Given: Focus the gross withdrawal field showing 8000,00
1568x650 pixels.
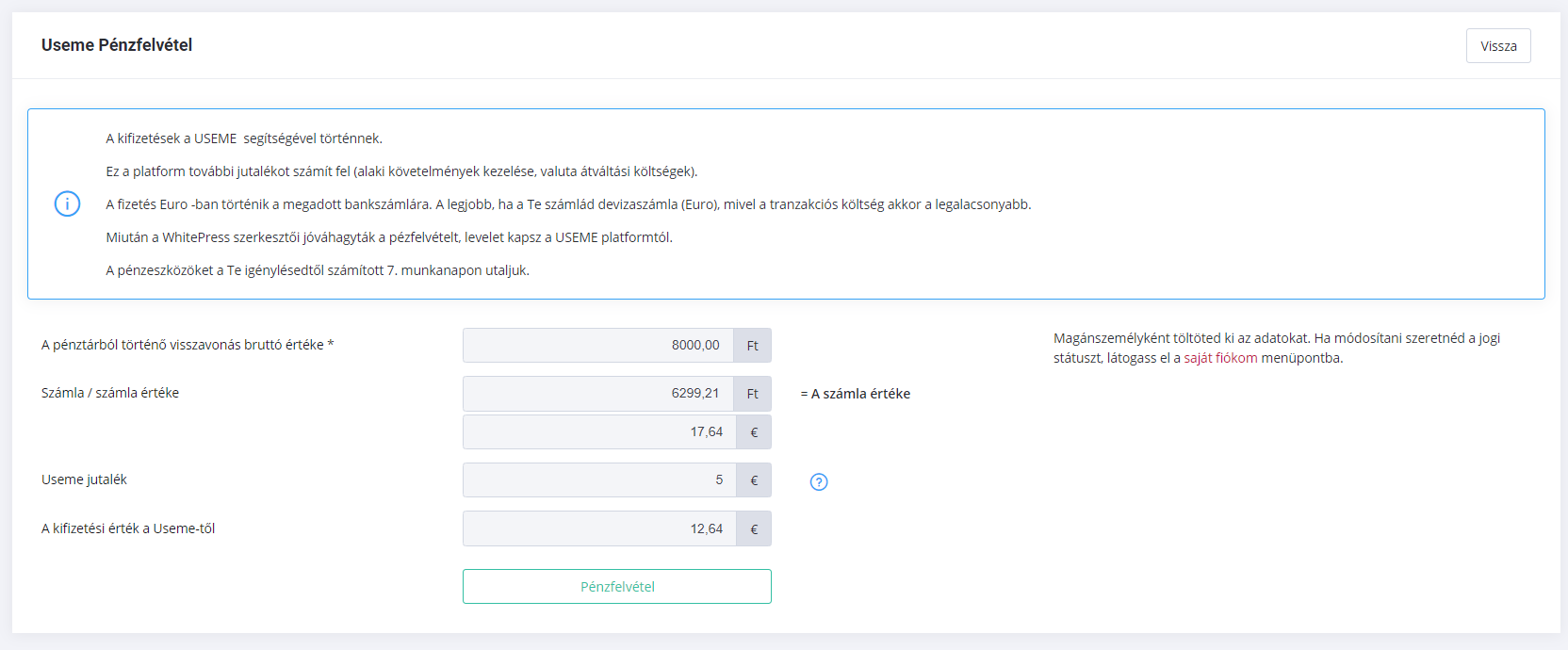Looking at the screenshot, I should click(x=598, y=345).
